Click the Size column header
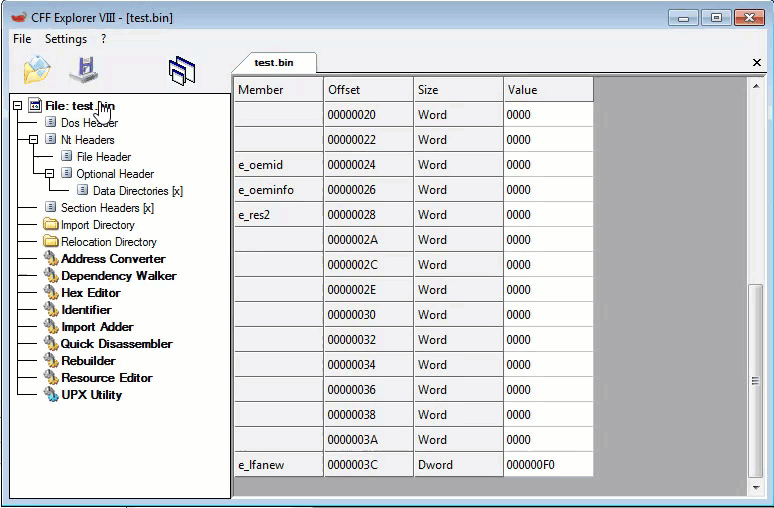 [459, 89]
